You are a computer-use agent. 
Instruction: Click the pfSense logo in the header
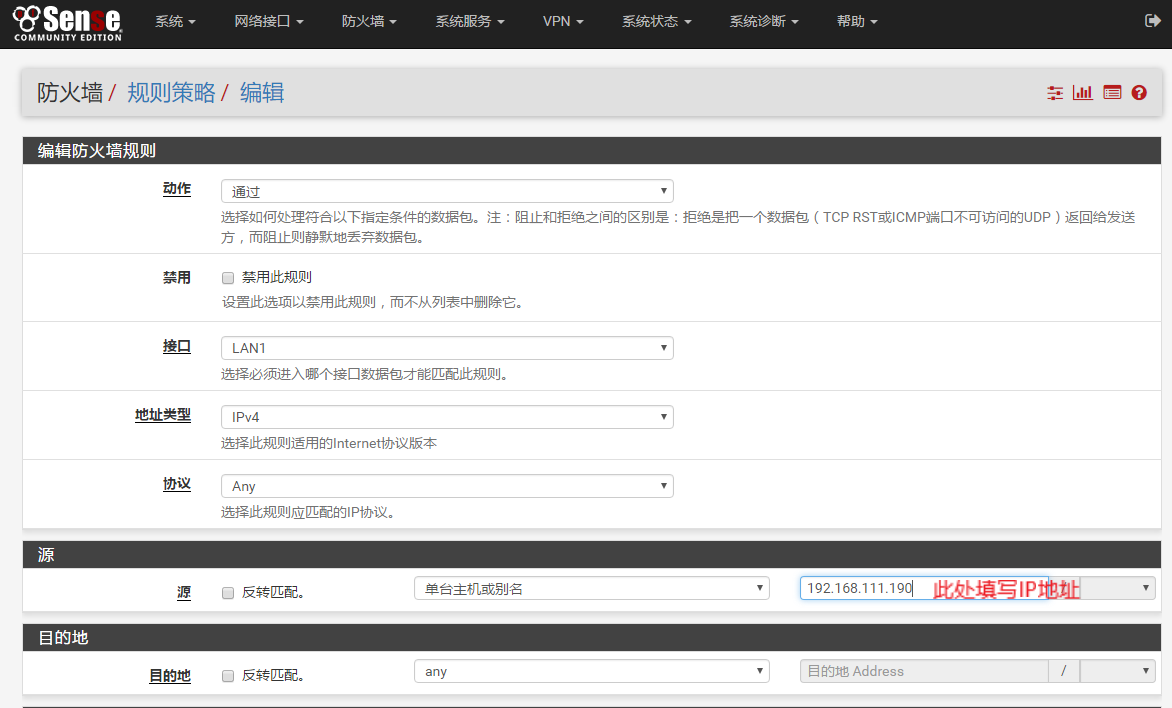[x=68, y=23]
